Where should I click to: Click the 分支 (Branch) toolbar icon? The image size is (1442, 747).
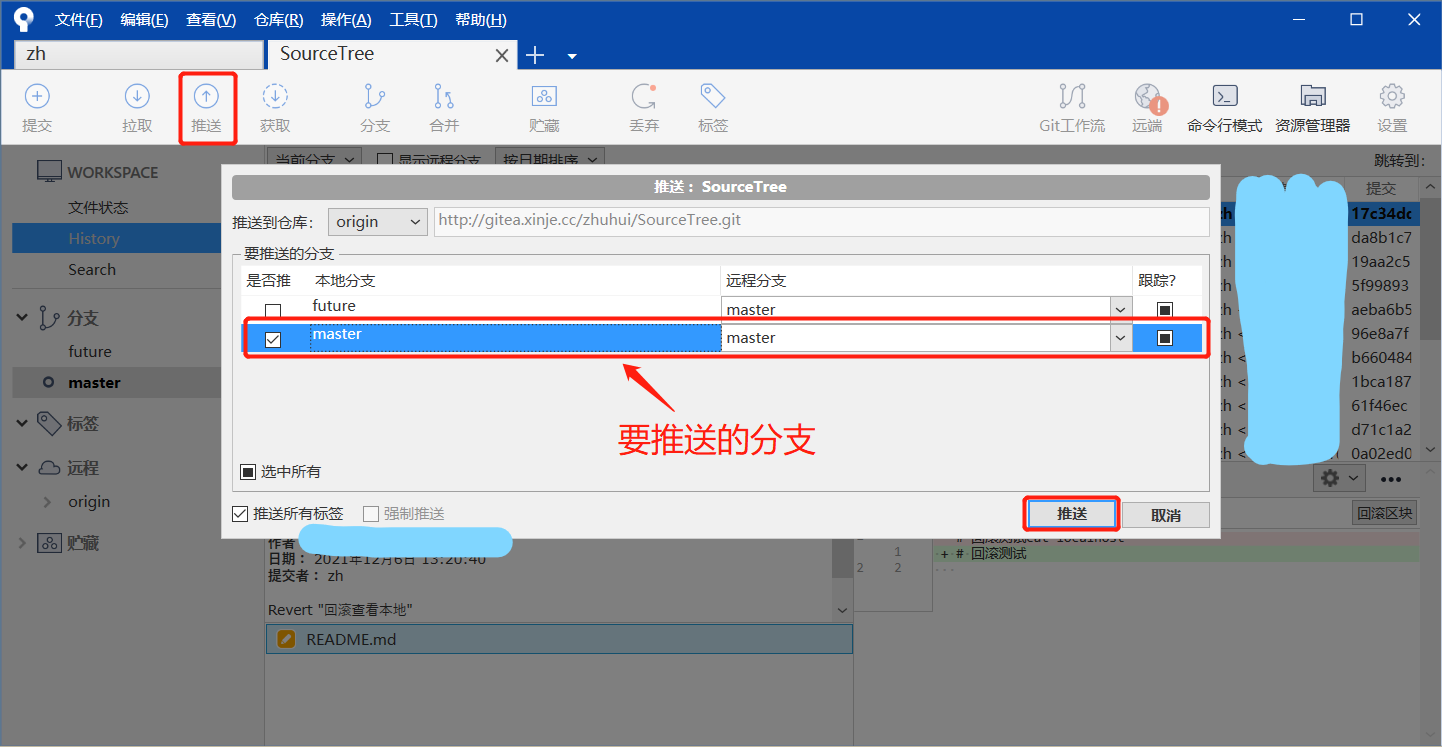[x=375, y=97]
